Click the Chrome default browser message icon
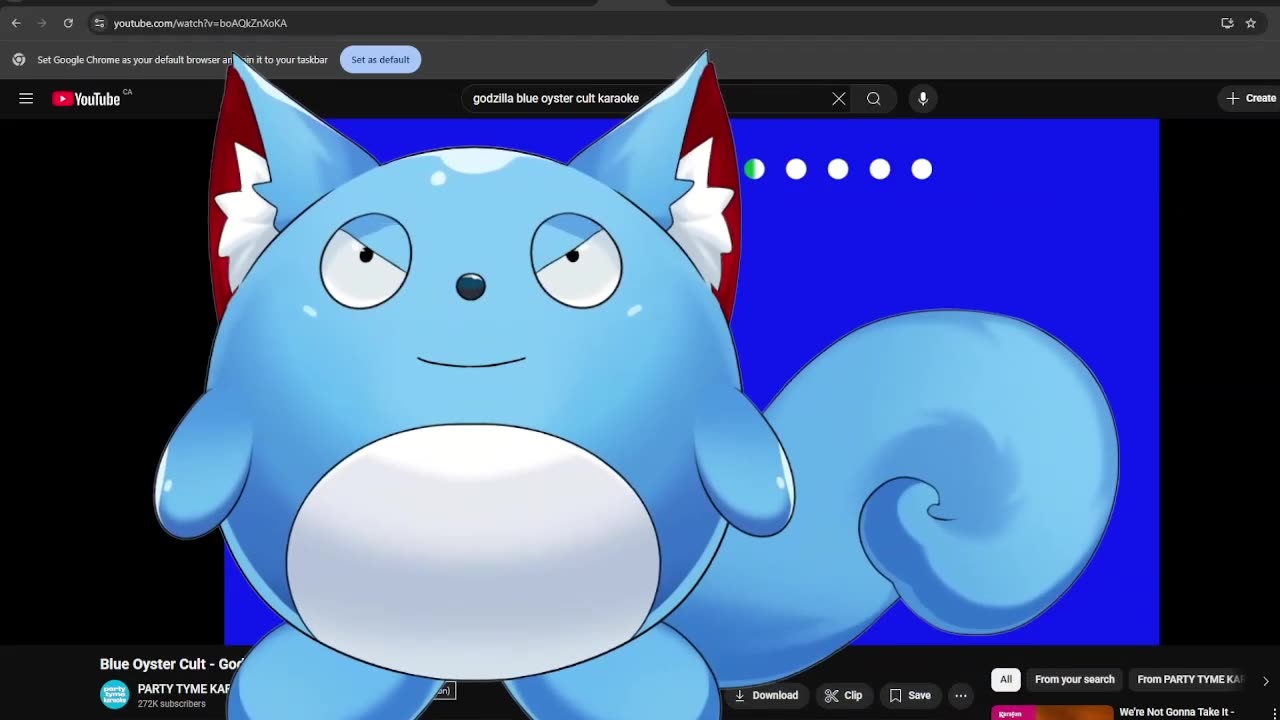Screen dimensions: 1280x720 (18, 60)
